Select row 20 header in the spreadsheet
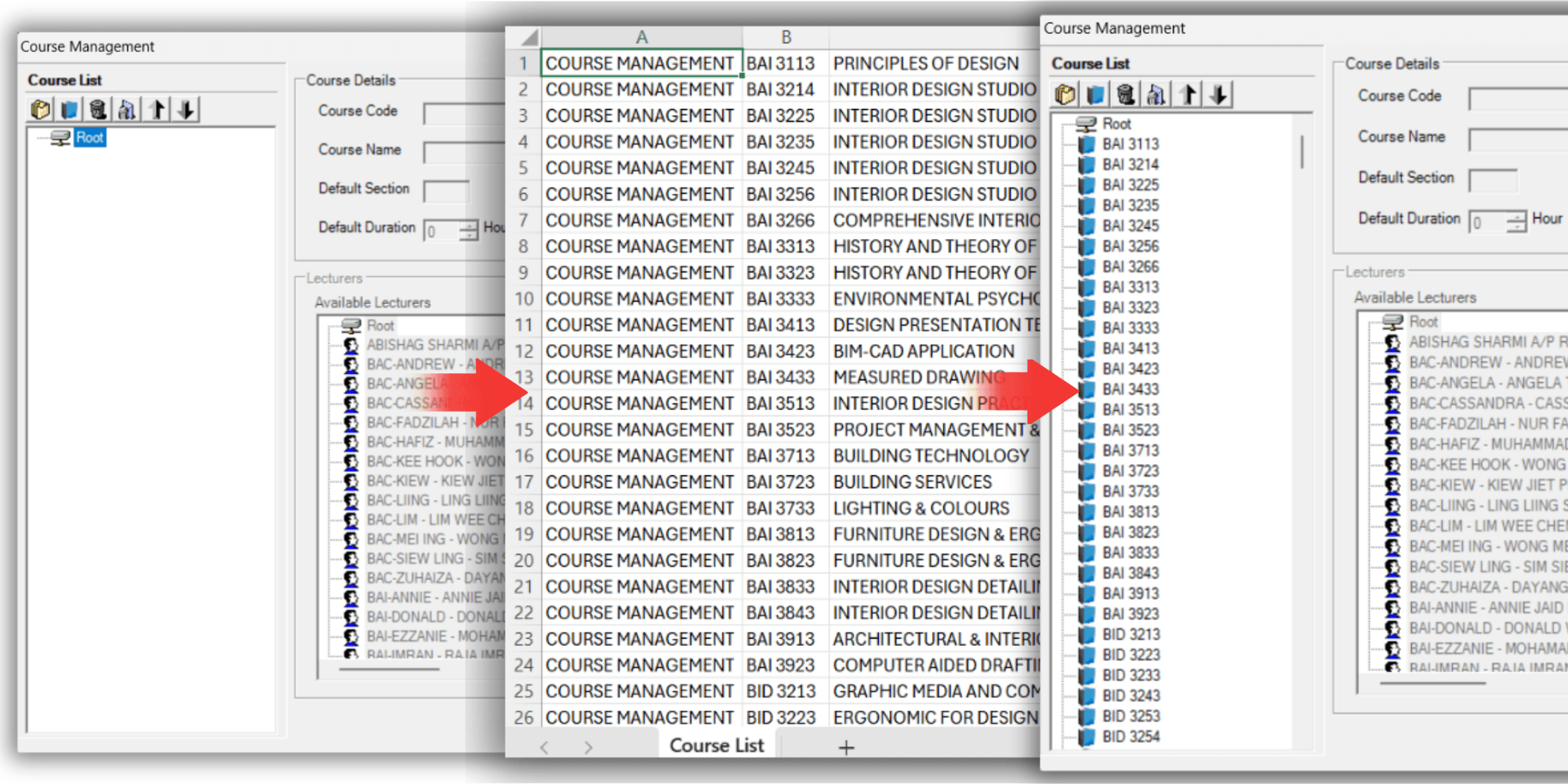1568x784 pixels. click(x=524, y=561)
